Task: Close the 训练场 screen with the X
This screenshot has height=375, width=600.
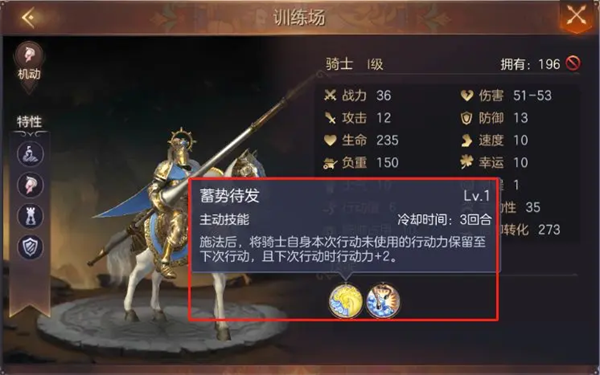Action: pyautogui.click(x=576, y=16)
